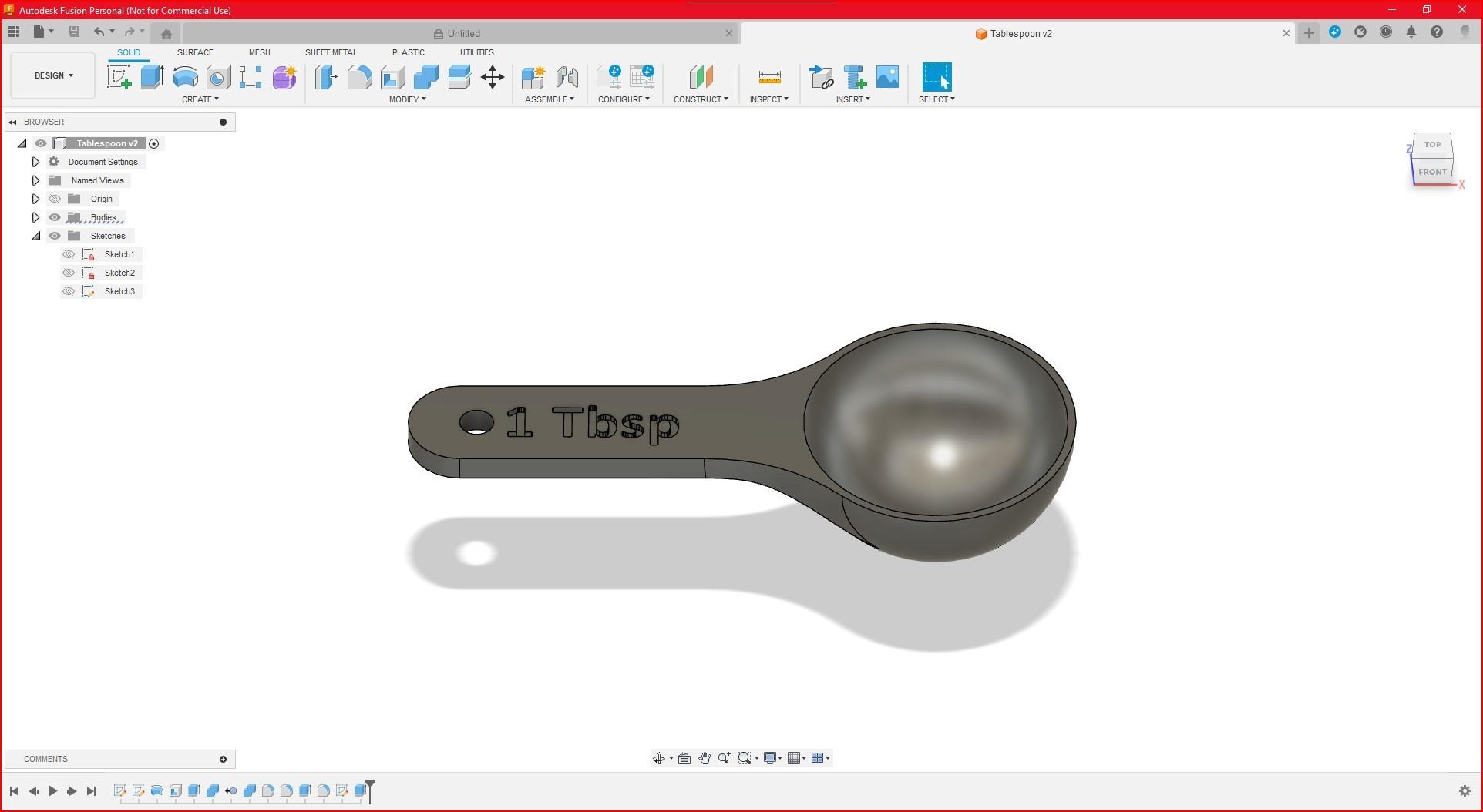Select the Pan hand tool

tap(705, 758)
